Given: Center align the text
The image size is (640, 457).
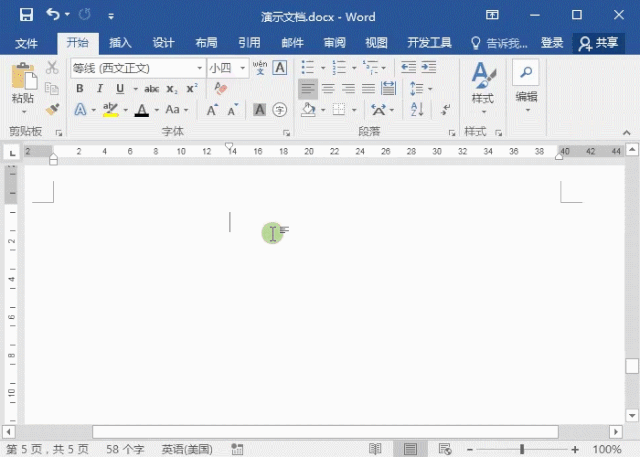Looking at the screenshot, I should (x=328, y=89).
